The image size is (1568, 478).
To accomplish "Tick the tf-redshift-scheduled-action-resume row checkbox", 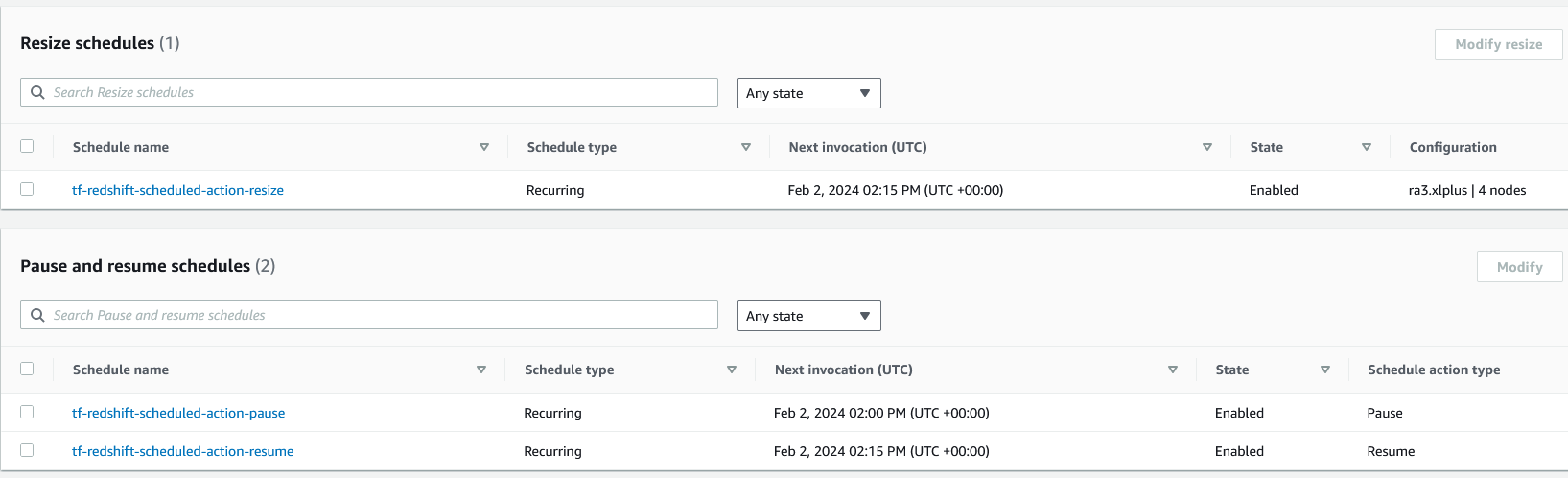I will pos(27,450).
